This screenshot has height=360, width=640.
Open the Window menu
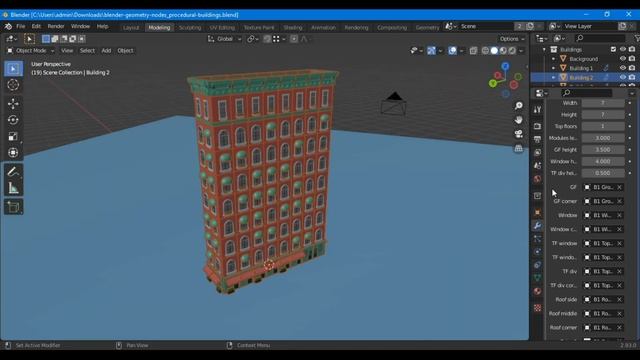80,27
